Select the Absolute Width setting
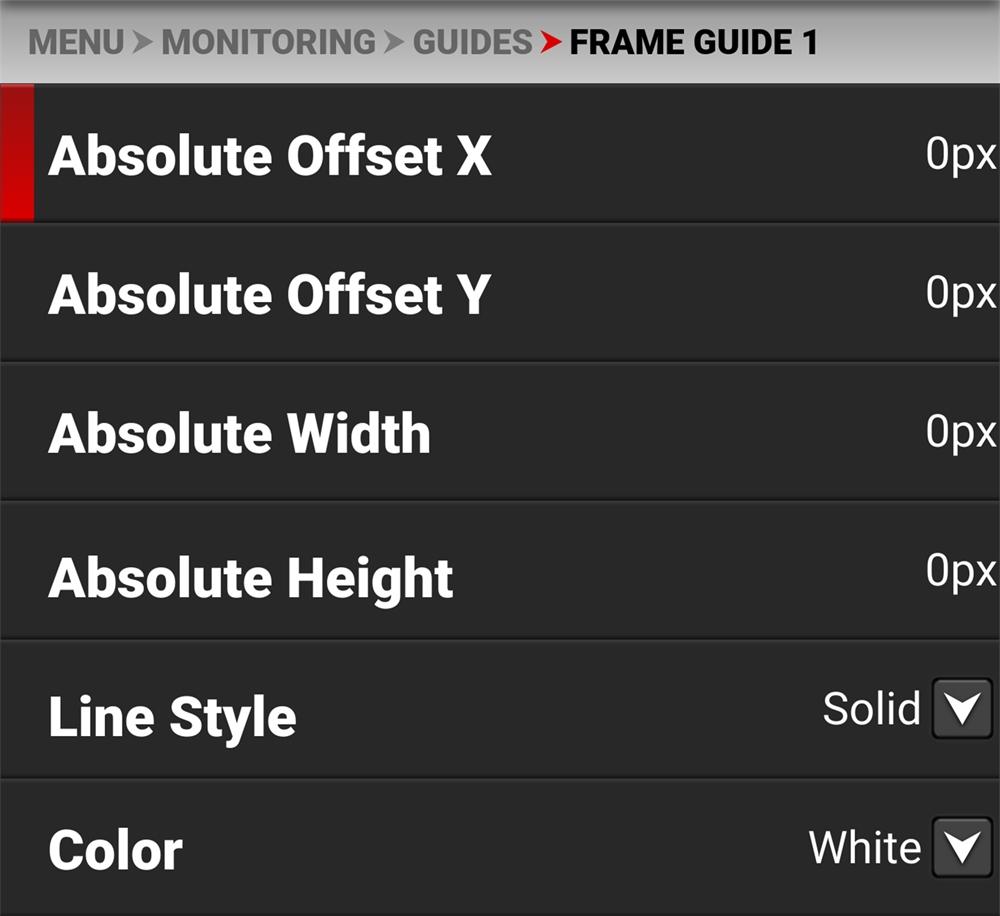The height and width of the screenshot is (916, 1000). tap(500, 432)
